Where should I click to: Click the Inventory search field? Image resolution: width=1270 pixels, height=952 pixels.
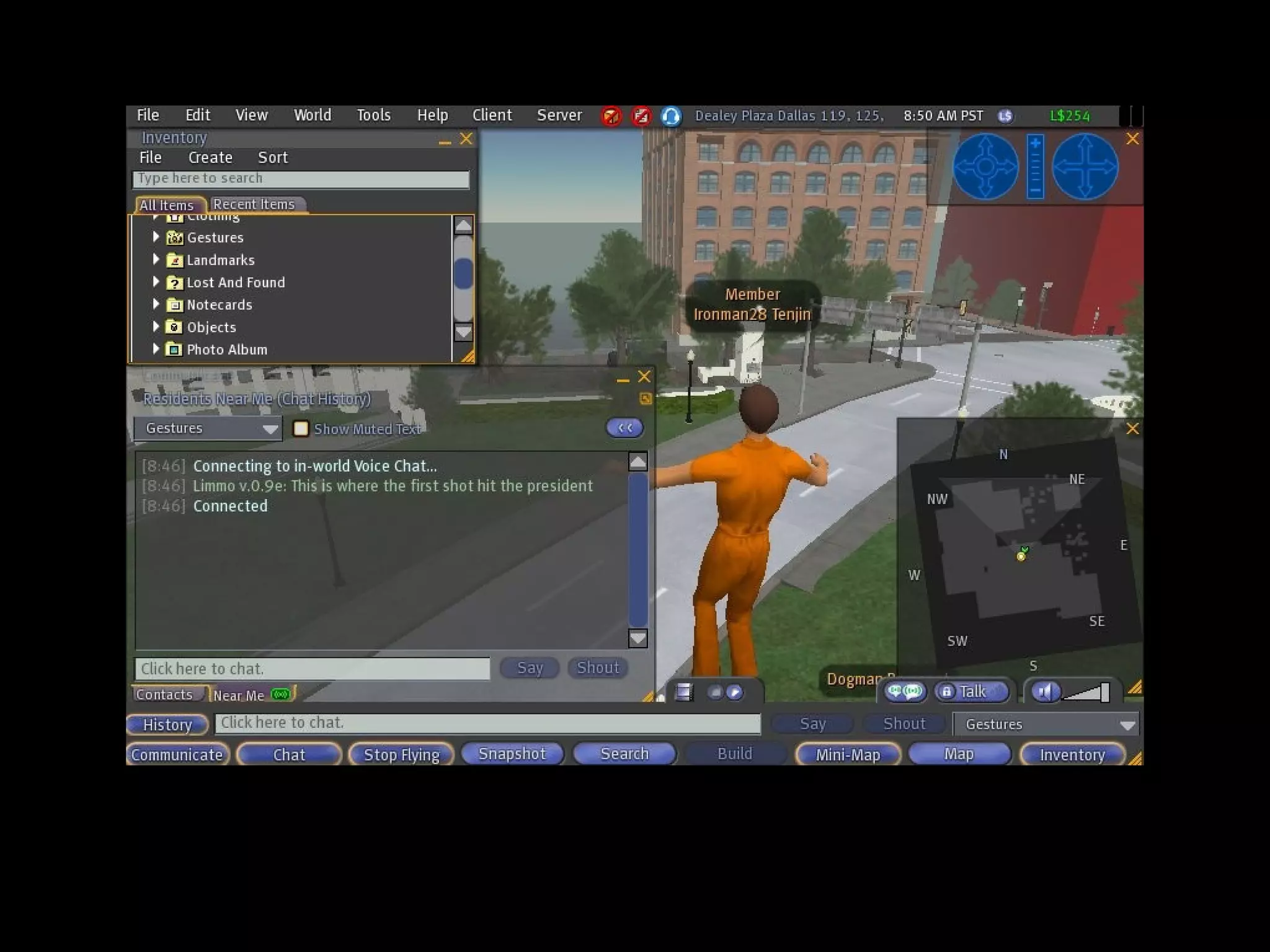click(301, 178)
